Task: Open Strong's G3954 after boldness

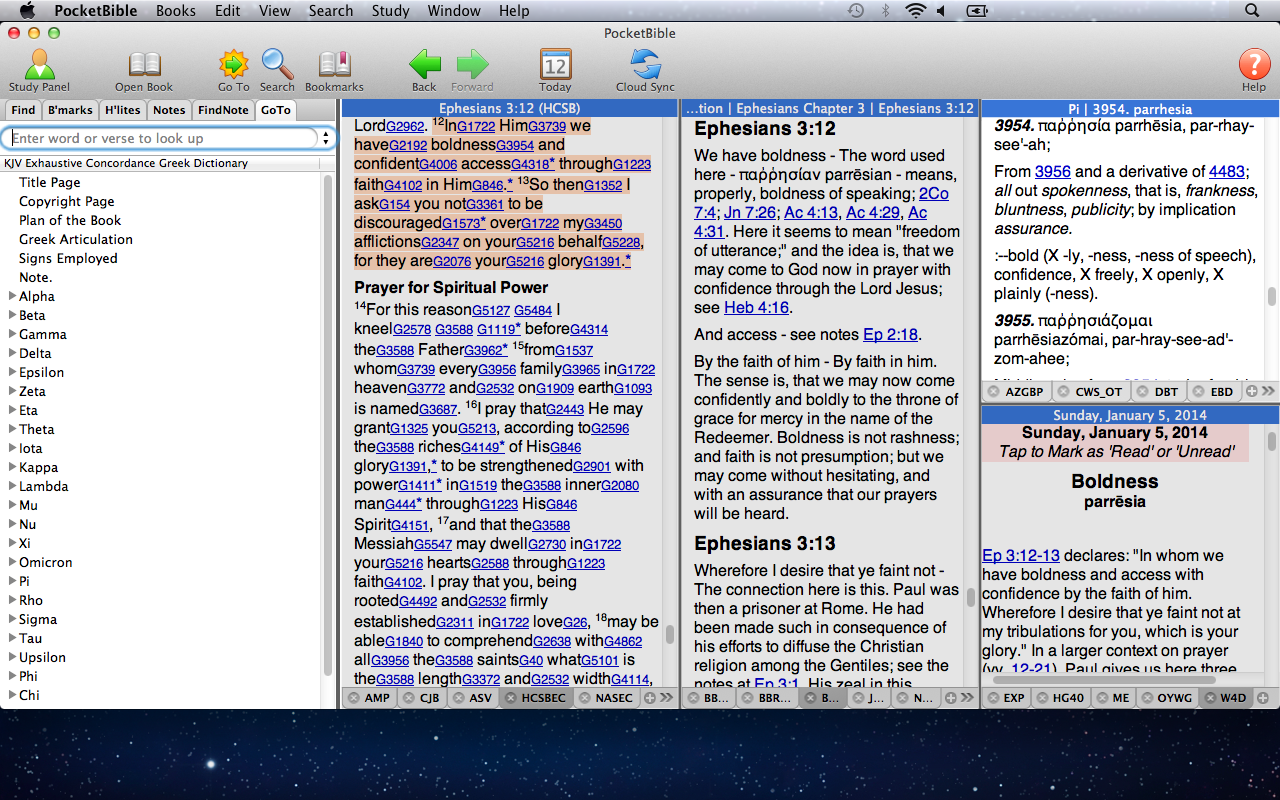Action: pyautogui.click(x=515, y=146)
